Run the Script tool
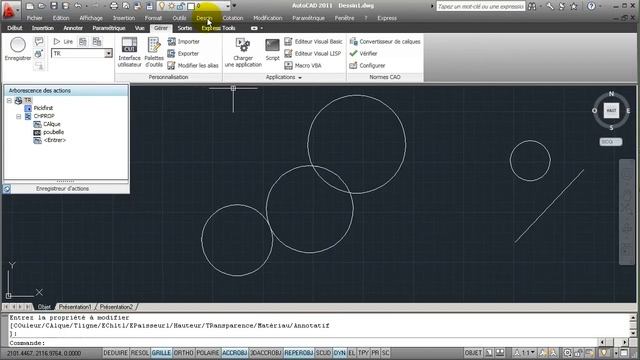 (272, 50)
